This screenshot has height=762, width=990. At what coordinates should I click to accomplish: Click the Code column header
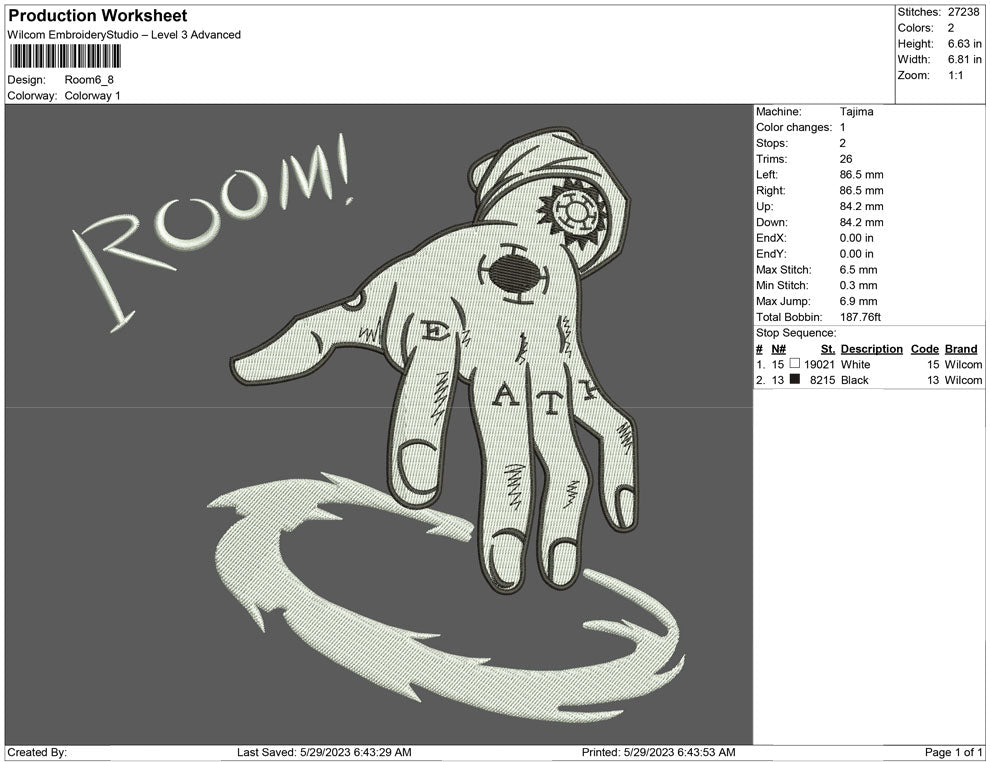924,349
